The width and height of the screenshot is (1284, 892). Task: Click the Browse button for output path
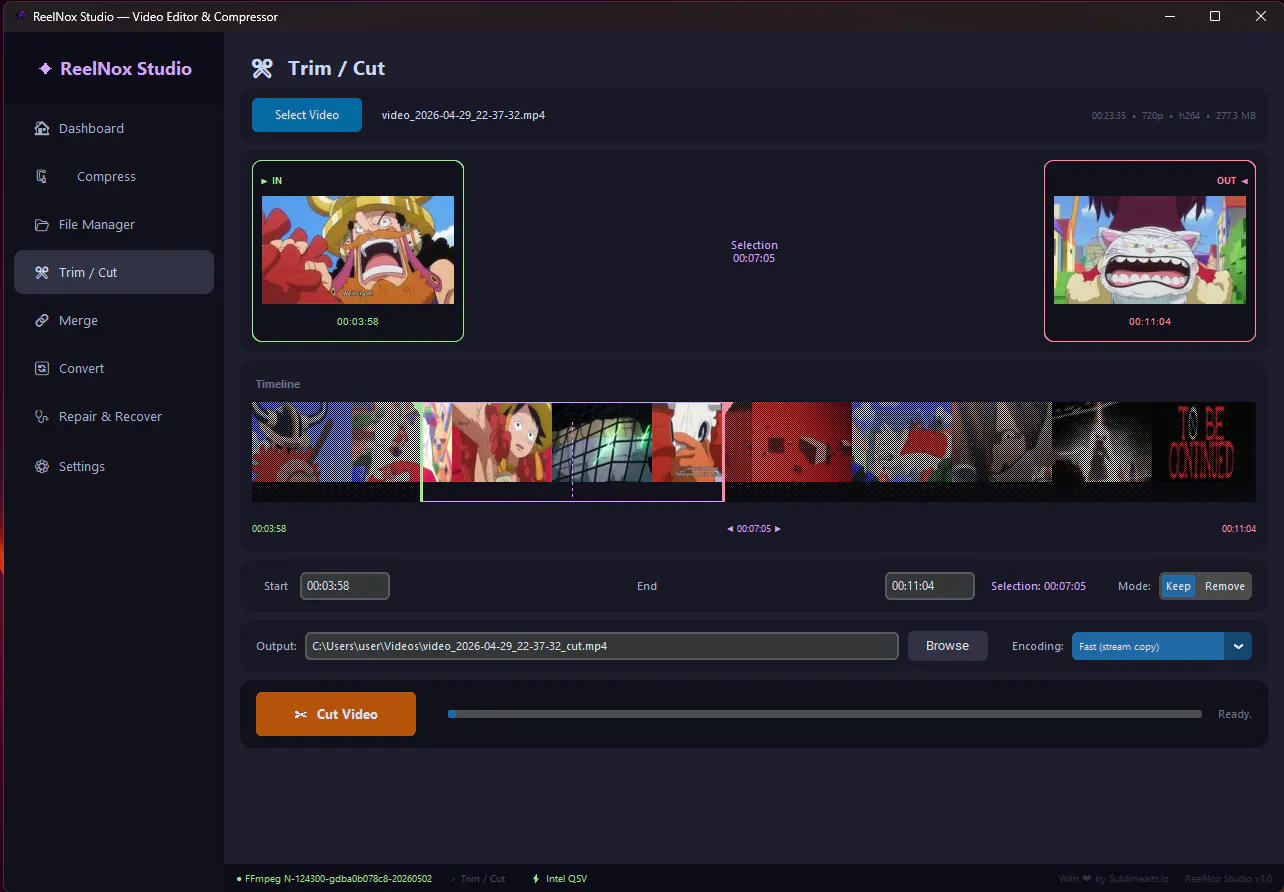(x=947, y=646)
